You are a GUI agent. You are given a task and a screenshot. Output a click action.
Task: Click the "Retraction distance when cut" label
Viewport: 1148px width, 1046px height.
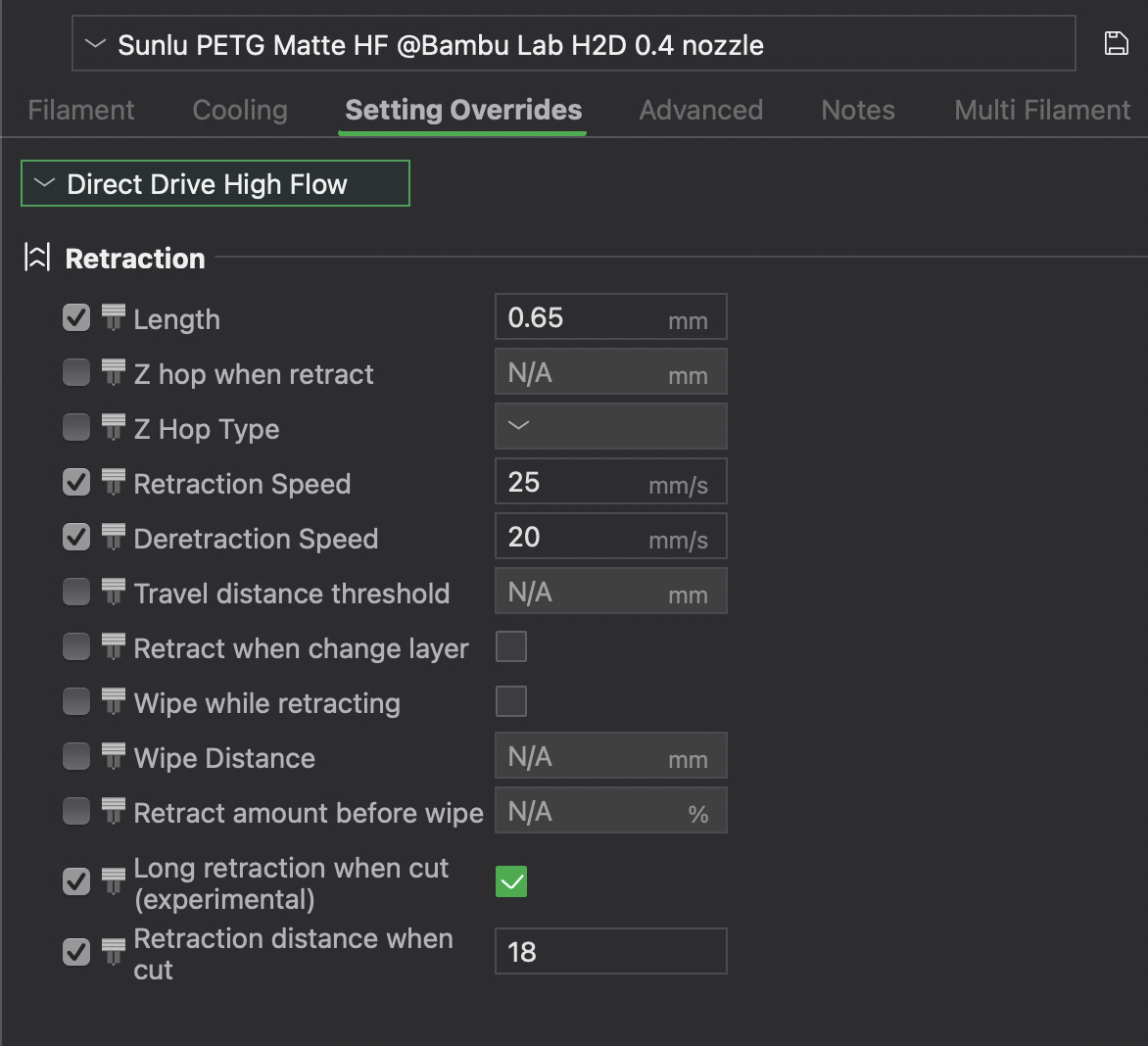[293, 954]
